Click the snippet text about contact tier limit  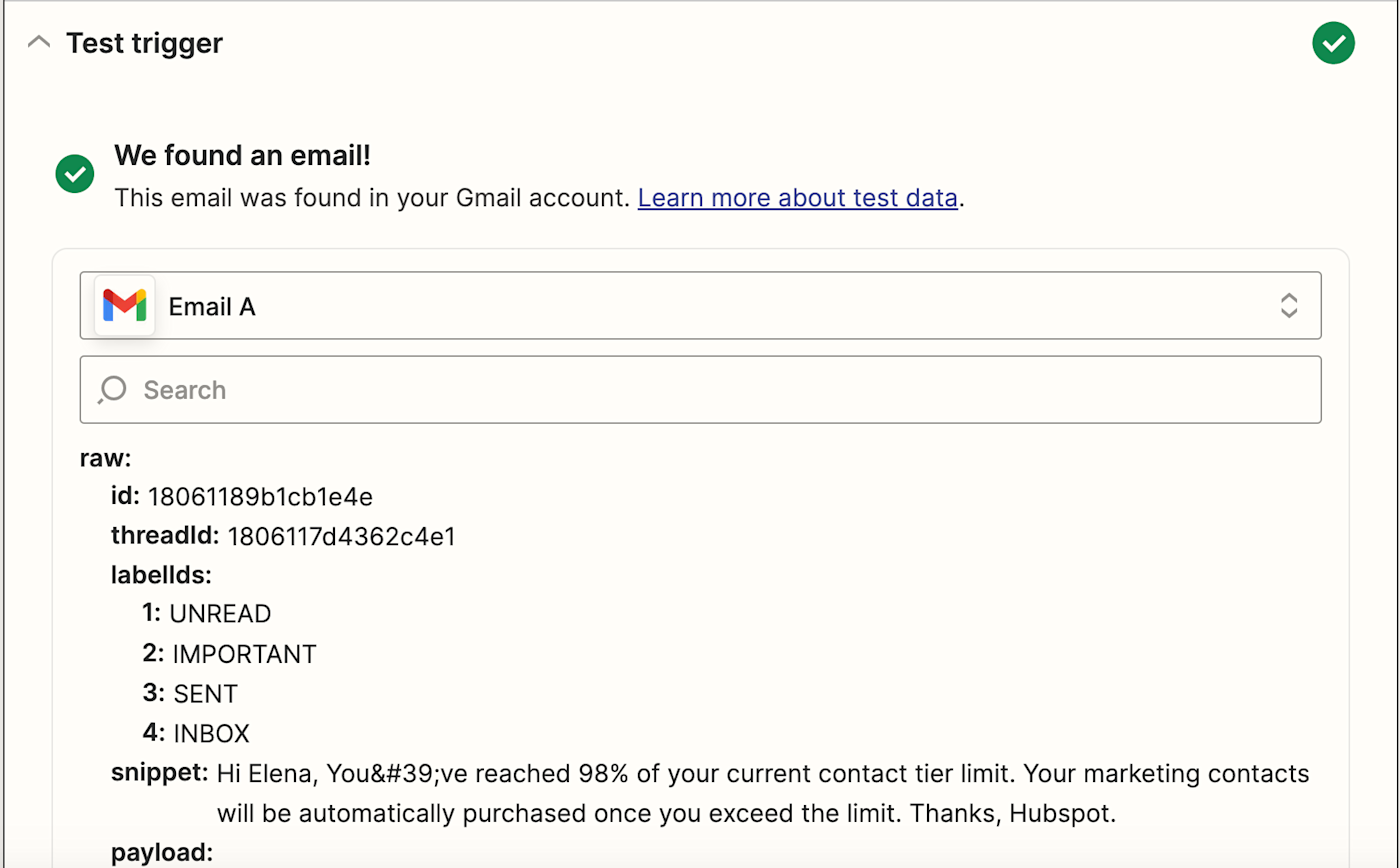click(x=760, y=794)
